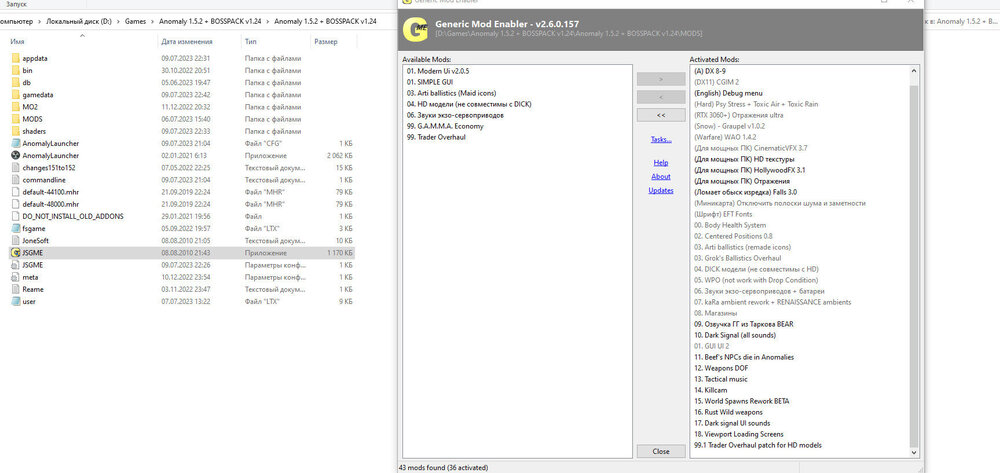Screen dimensions: 1000x473
Task: Select the shaders folder icon
Action: pos(16,131)
